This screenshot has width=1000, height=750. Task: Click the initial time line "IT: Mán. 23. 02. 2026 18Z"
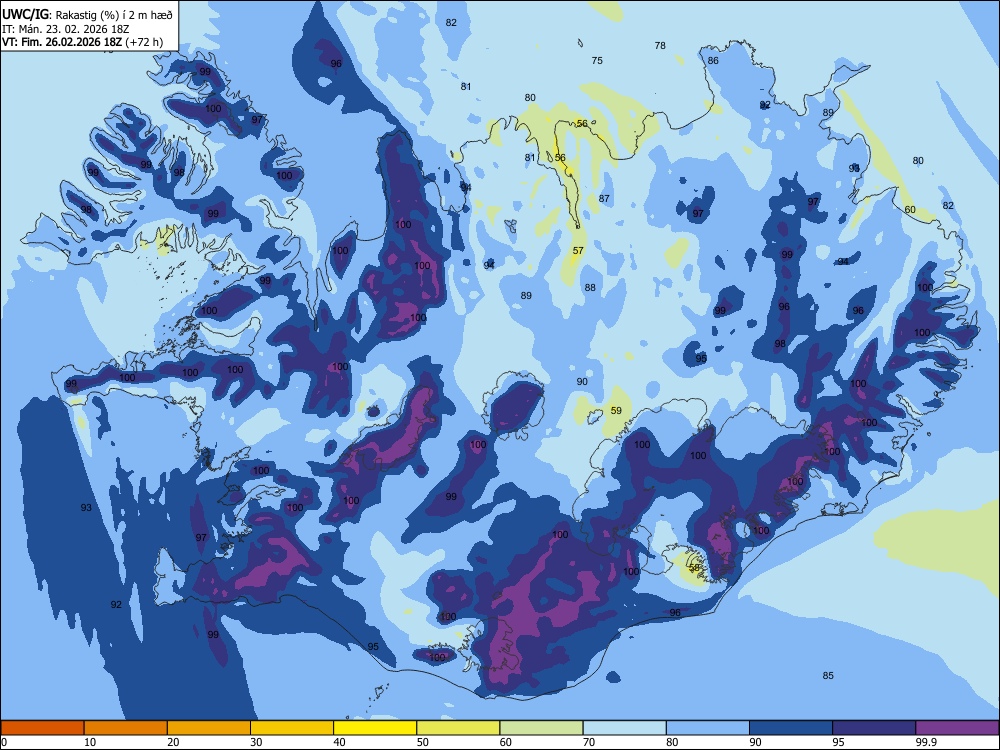tap(66, 29)
